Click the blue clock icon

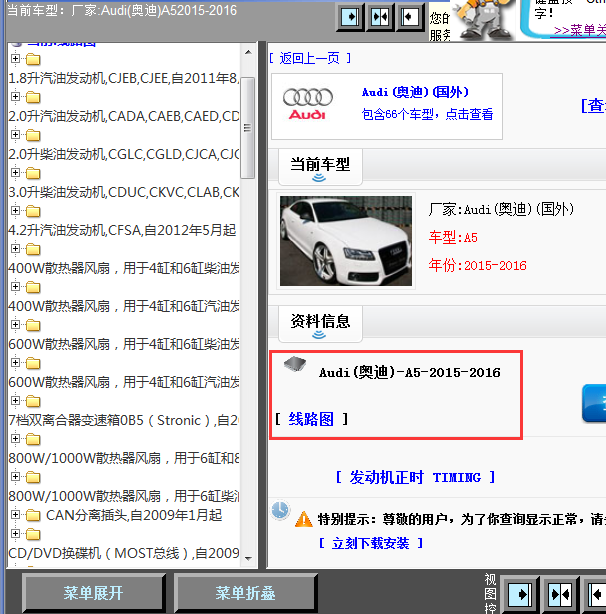pyautogui.click(x=280, y=510)
